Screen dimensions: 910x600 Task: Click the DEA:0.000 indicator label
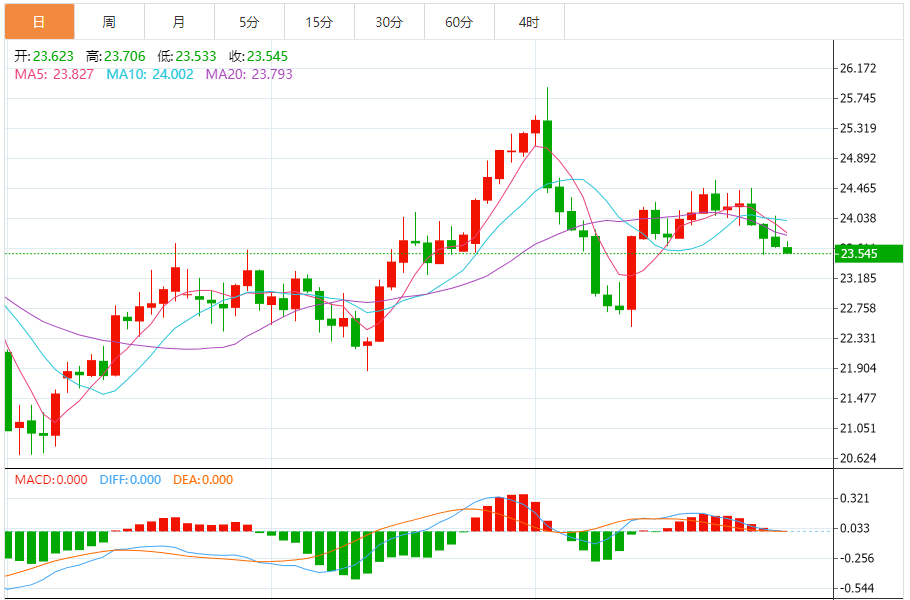tap(203, 480)
